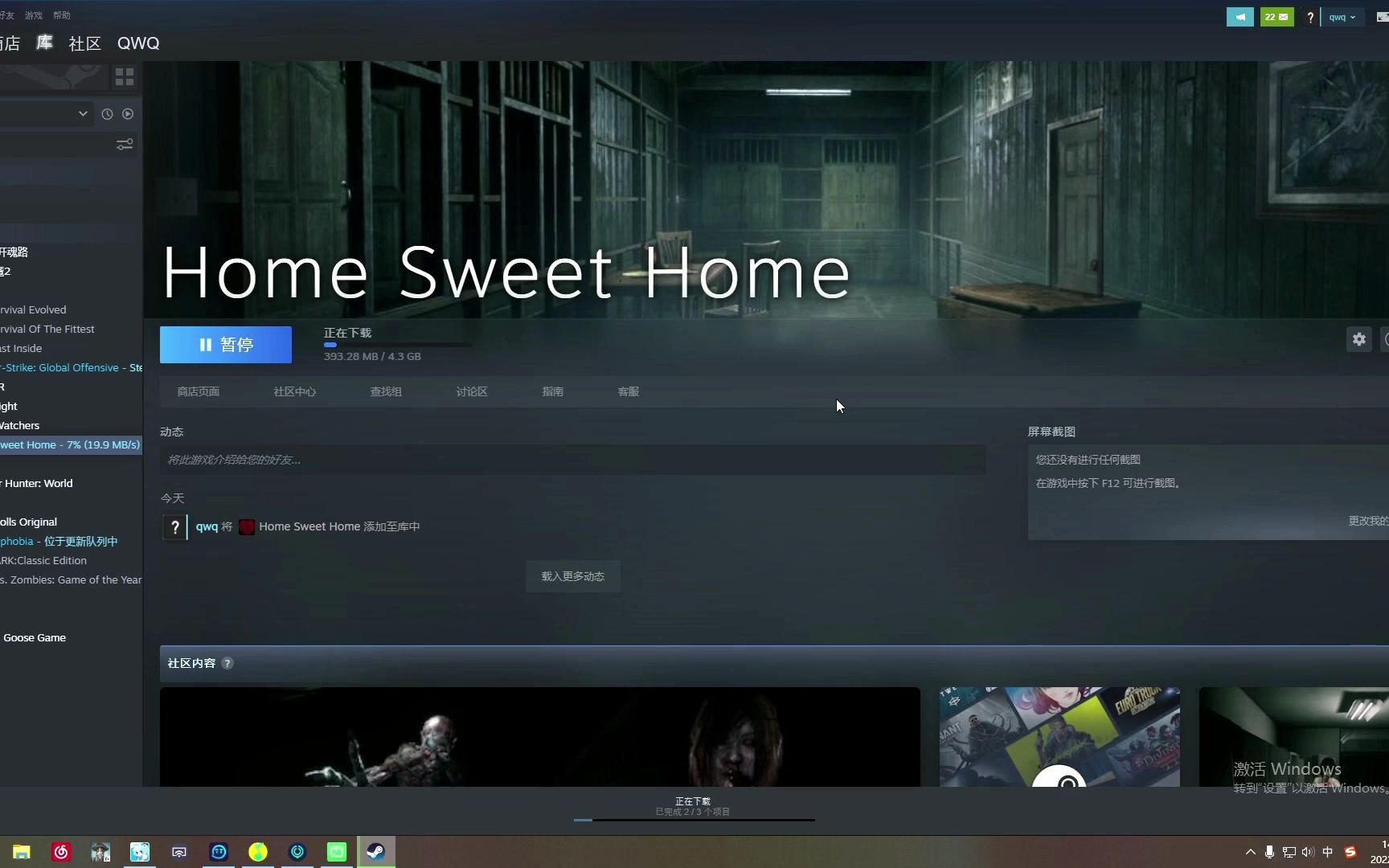Select Counter-Strike: Global Offensive in library

point(71,367)
